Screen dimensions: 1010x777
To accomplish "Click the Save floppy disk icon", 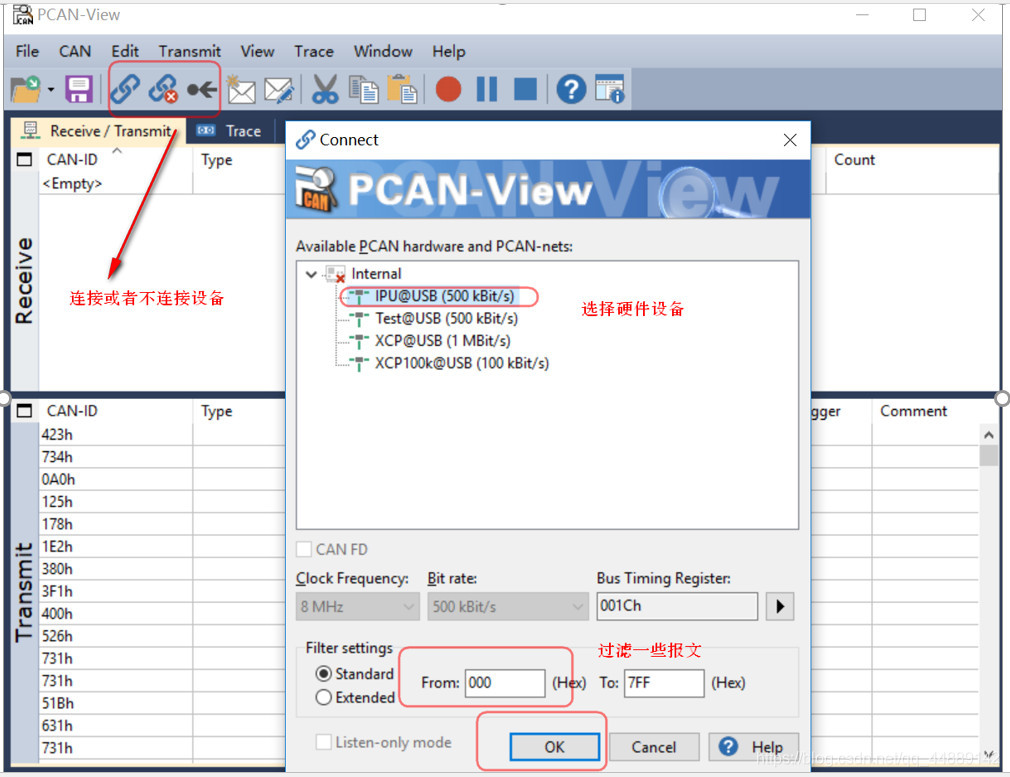I will pyautogui.click(x=79, y=89).
